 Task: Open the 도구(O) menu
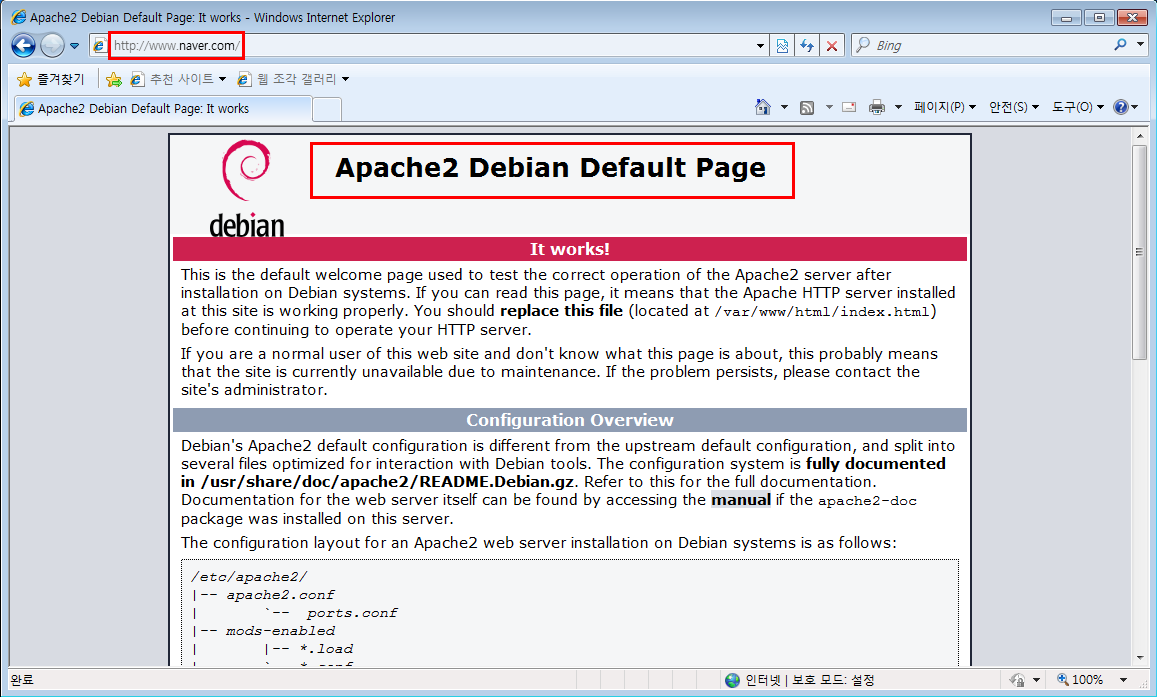(x=1077, y=108)
